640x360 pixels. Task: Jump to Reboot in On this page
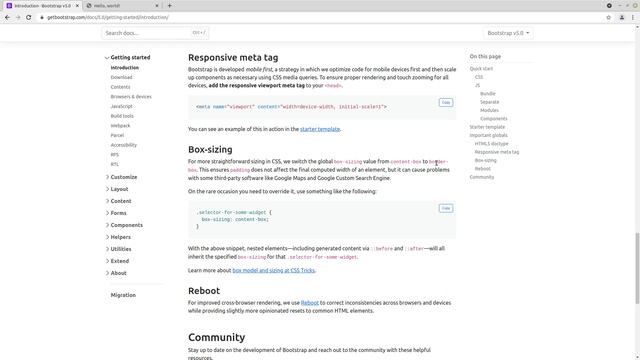coord(482,169)
